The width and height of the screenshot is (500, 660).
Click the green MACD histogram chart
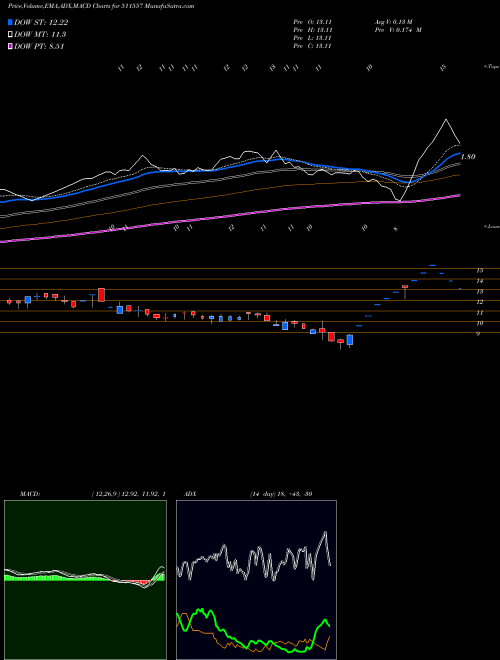[85, 580]
